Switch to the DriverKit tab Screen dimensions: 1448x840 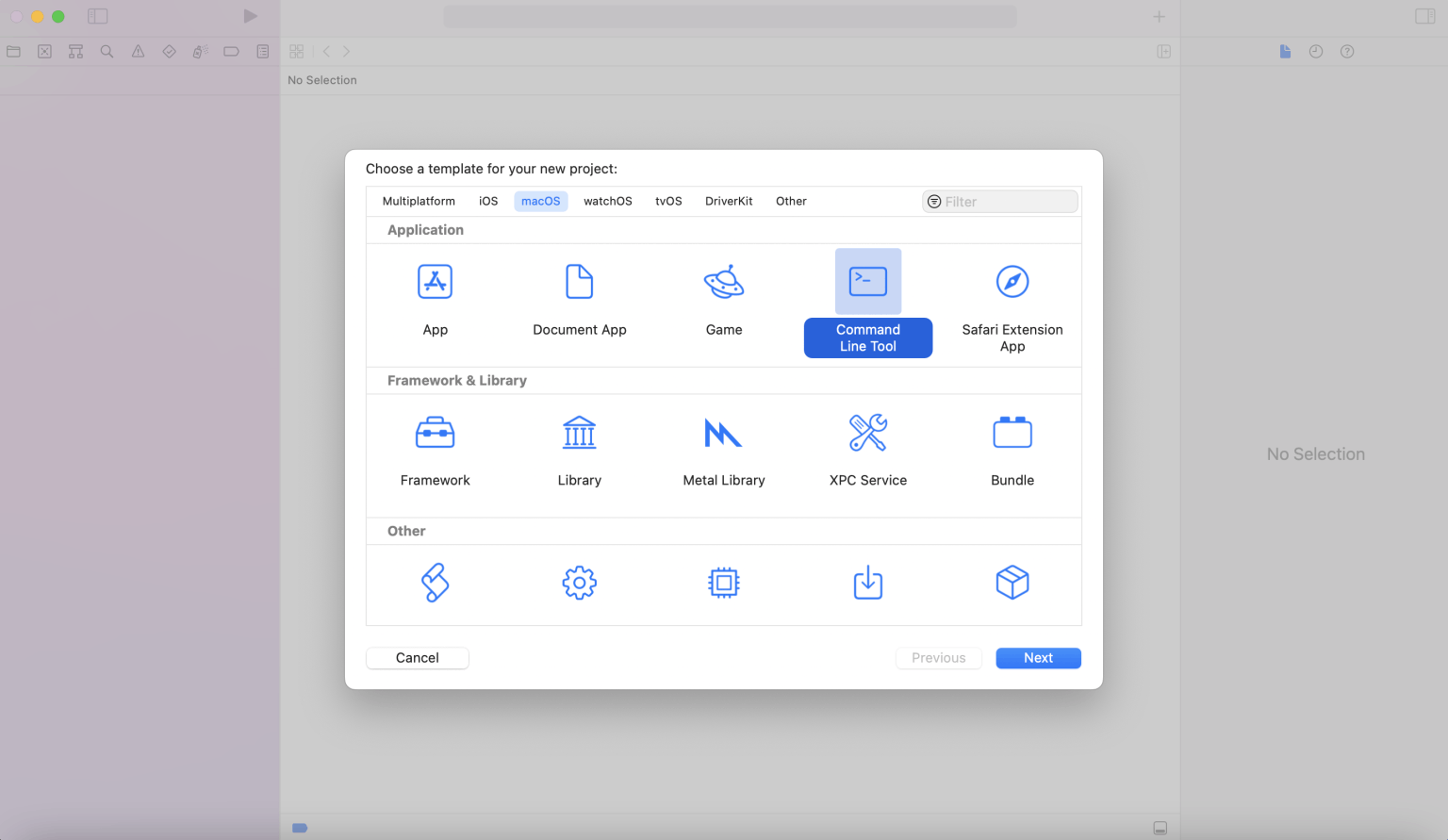click(729, 201)
